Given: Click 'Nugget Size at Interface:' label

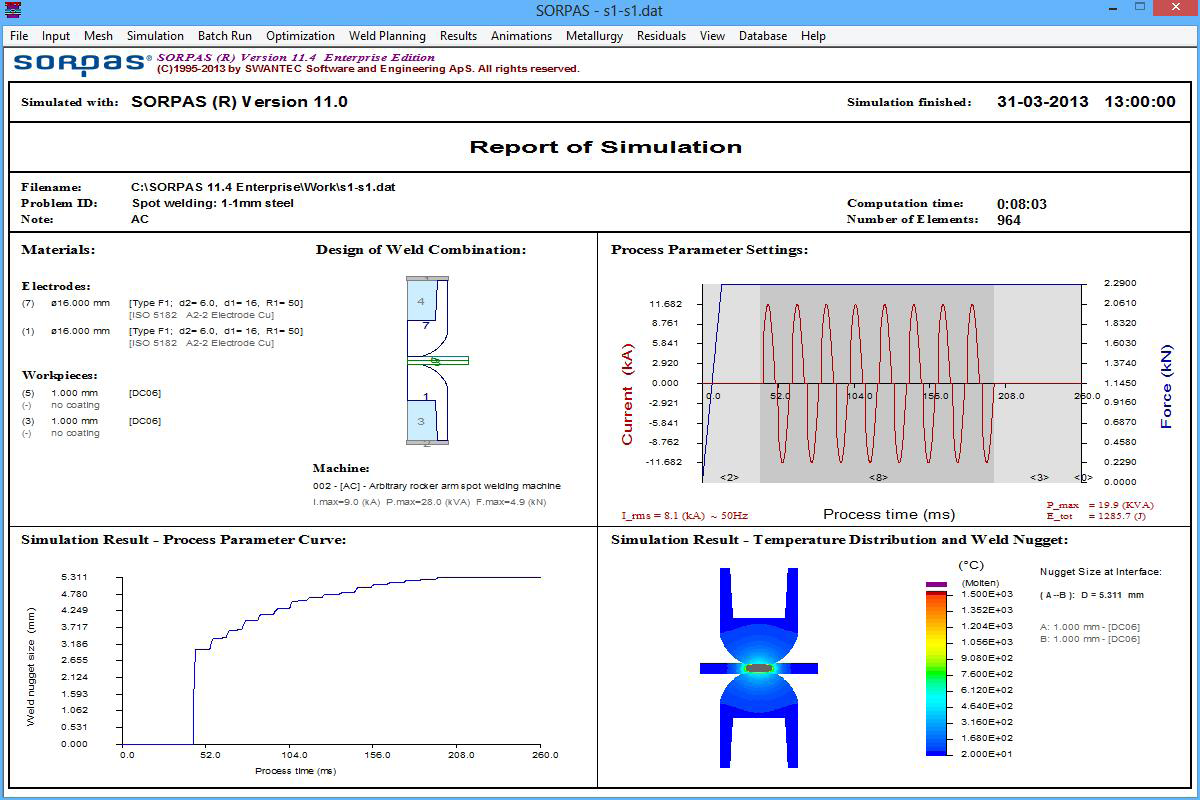Looking at the screenshot, I should [1101, 572].
